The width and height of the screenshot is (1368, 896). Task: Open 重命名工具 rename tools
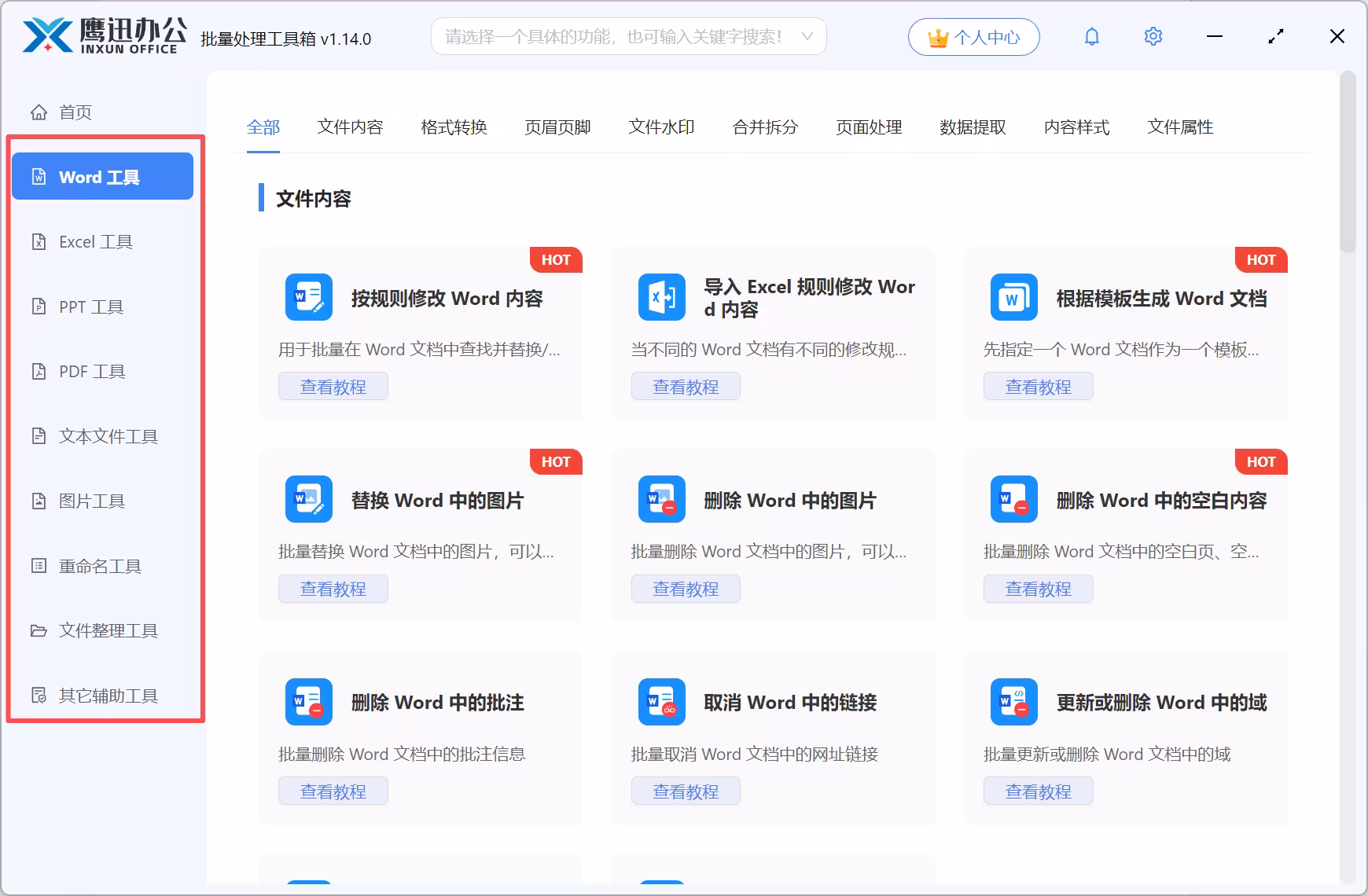(x=100, y=565)
